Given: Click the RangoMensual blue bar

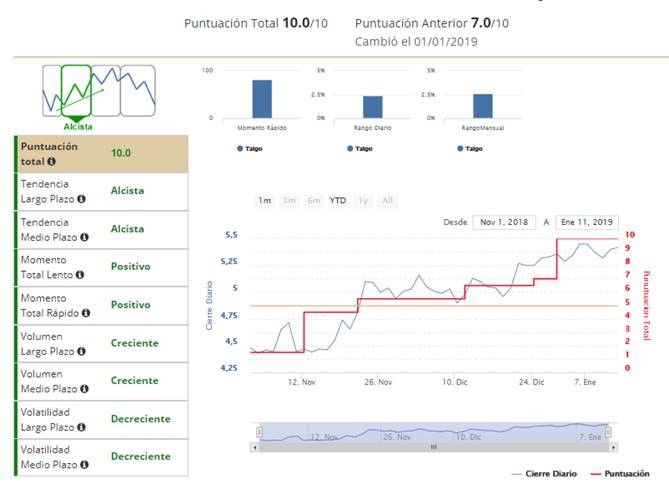Looking at the screenshot, I should pyautogui.click(x=483, y=106).
